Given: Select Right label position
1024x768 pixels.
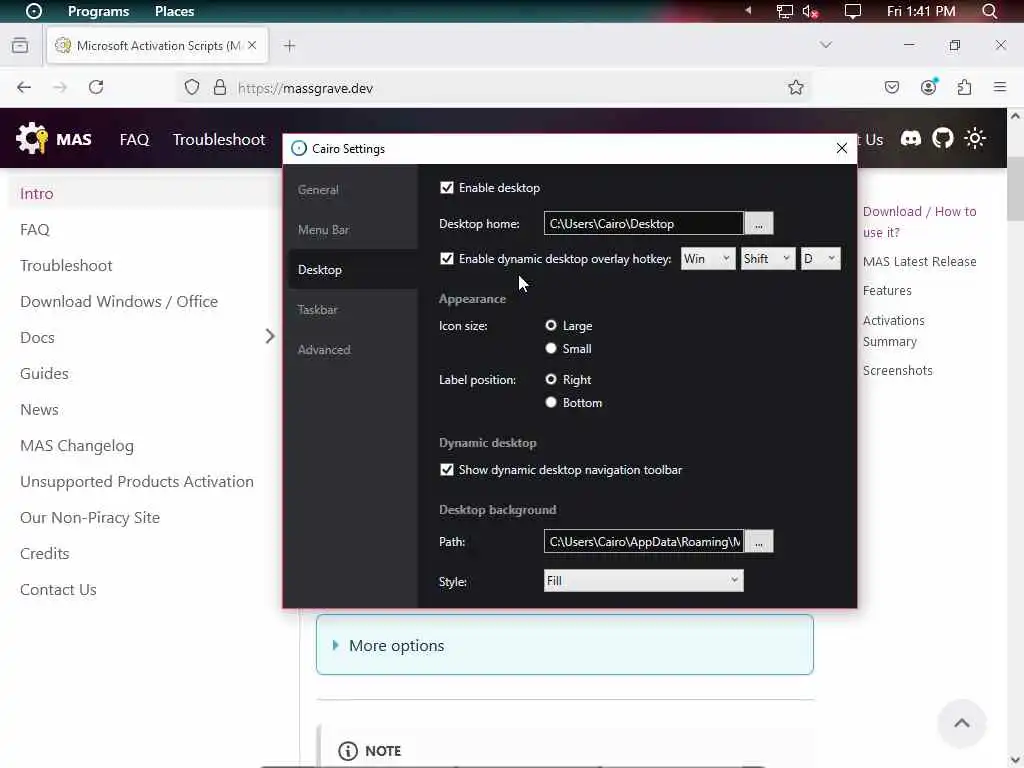Looking at the screenshot, I should pyautogui.click(x=551, y=379).
